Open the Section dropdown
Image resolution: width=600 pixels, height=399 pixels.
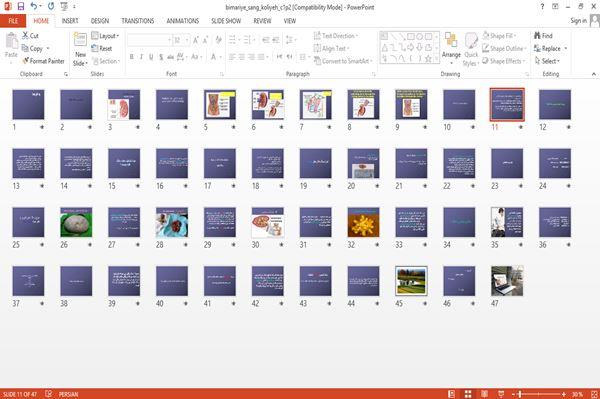(x=106, y=61)
